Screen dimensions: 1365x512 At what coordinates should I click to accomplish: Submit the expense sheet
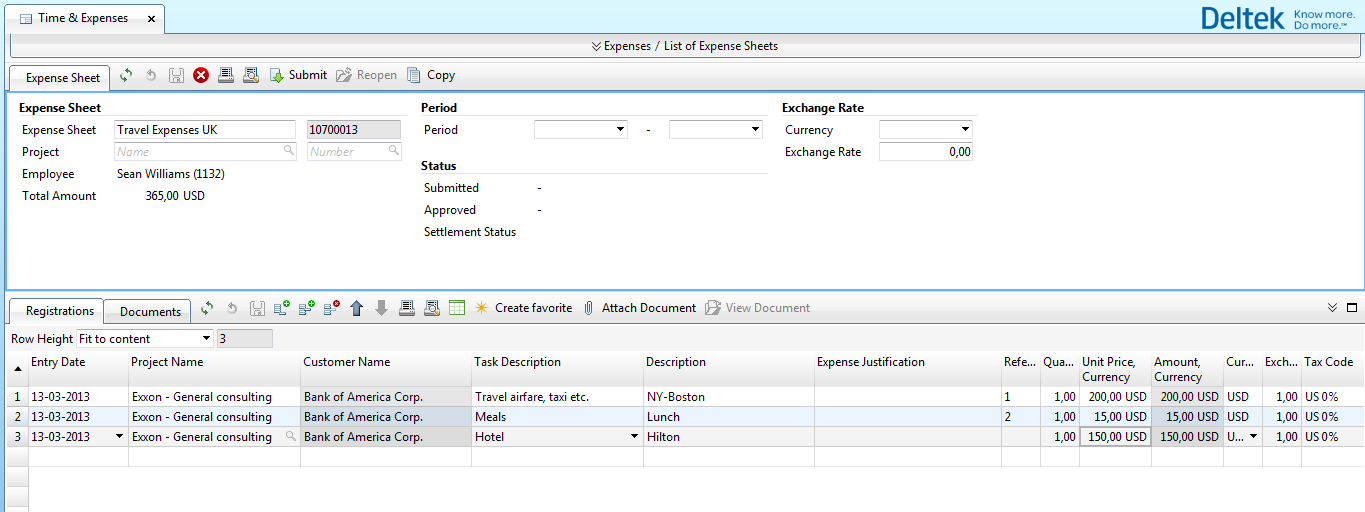tap(298, 75)
